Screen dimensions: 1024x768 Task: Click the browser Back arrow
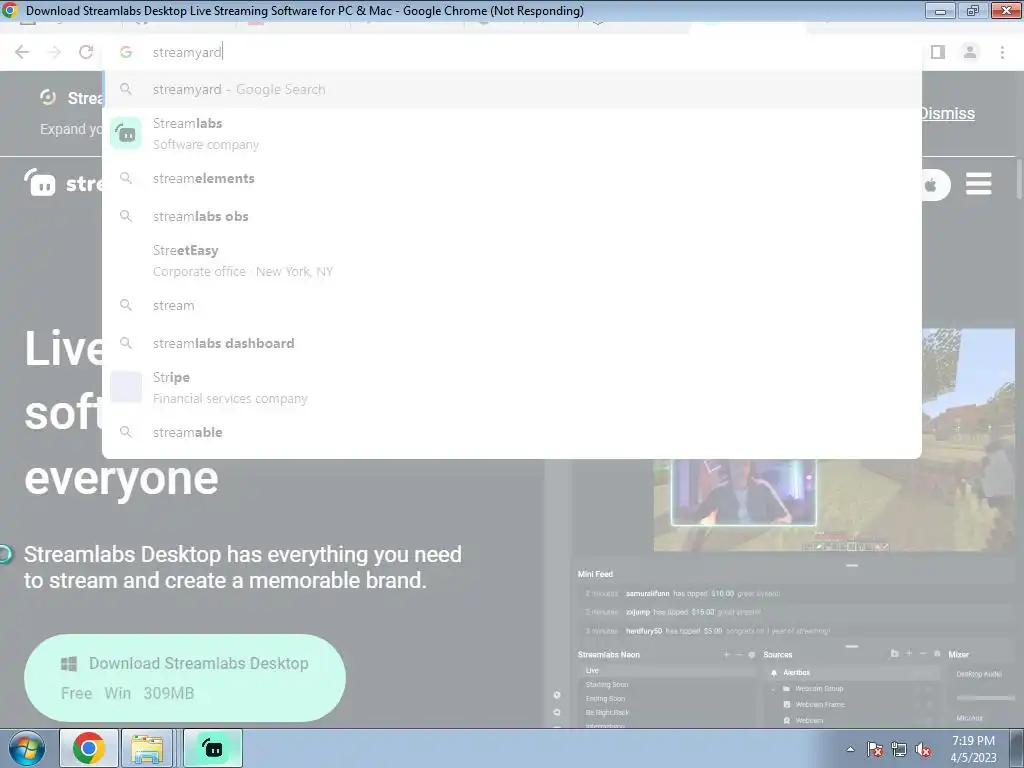click(22, 52)
